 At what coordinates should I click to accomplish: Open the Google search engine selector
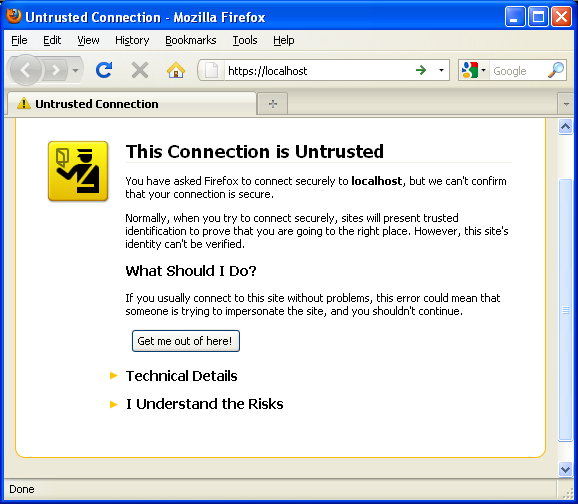474,70
